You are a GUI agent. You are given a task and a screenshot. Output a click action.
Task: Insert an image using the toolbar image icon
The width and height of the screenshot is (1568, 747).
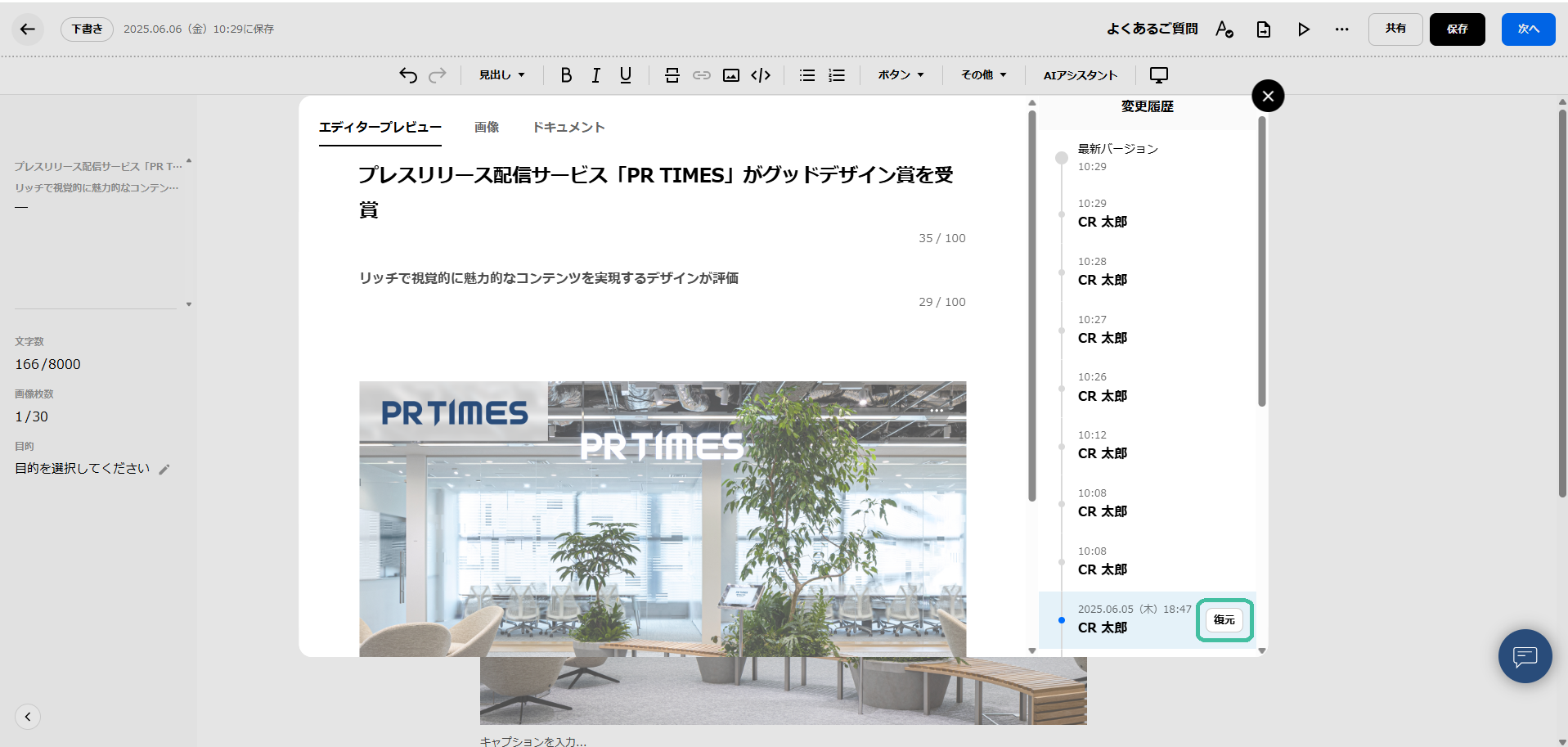[x=731, y=75]
